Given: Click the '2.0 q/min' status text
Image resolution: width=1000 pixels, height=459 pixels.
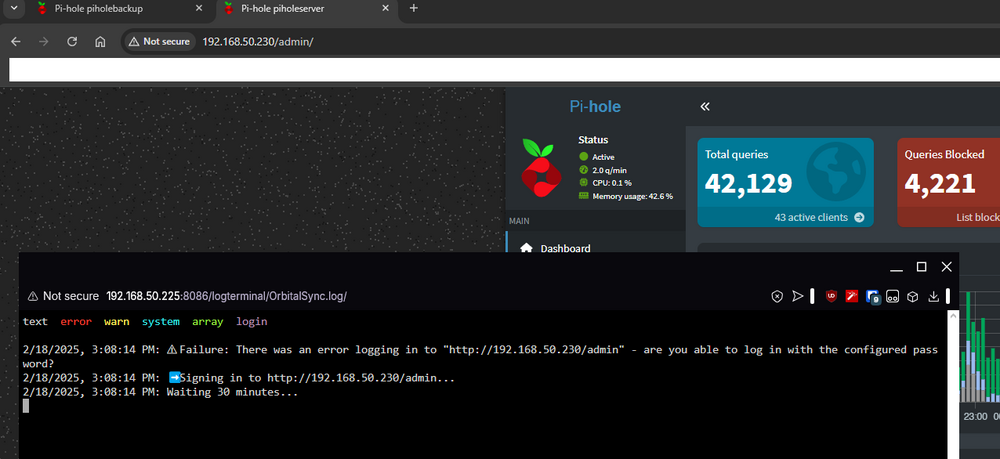Looking at the screenshot, I should tap(609, 170).
